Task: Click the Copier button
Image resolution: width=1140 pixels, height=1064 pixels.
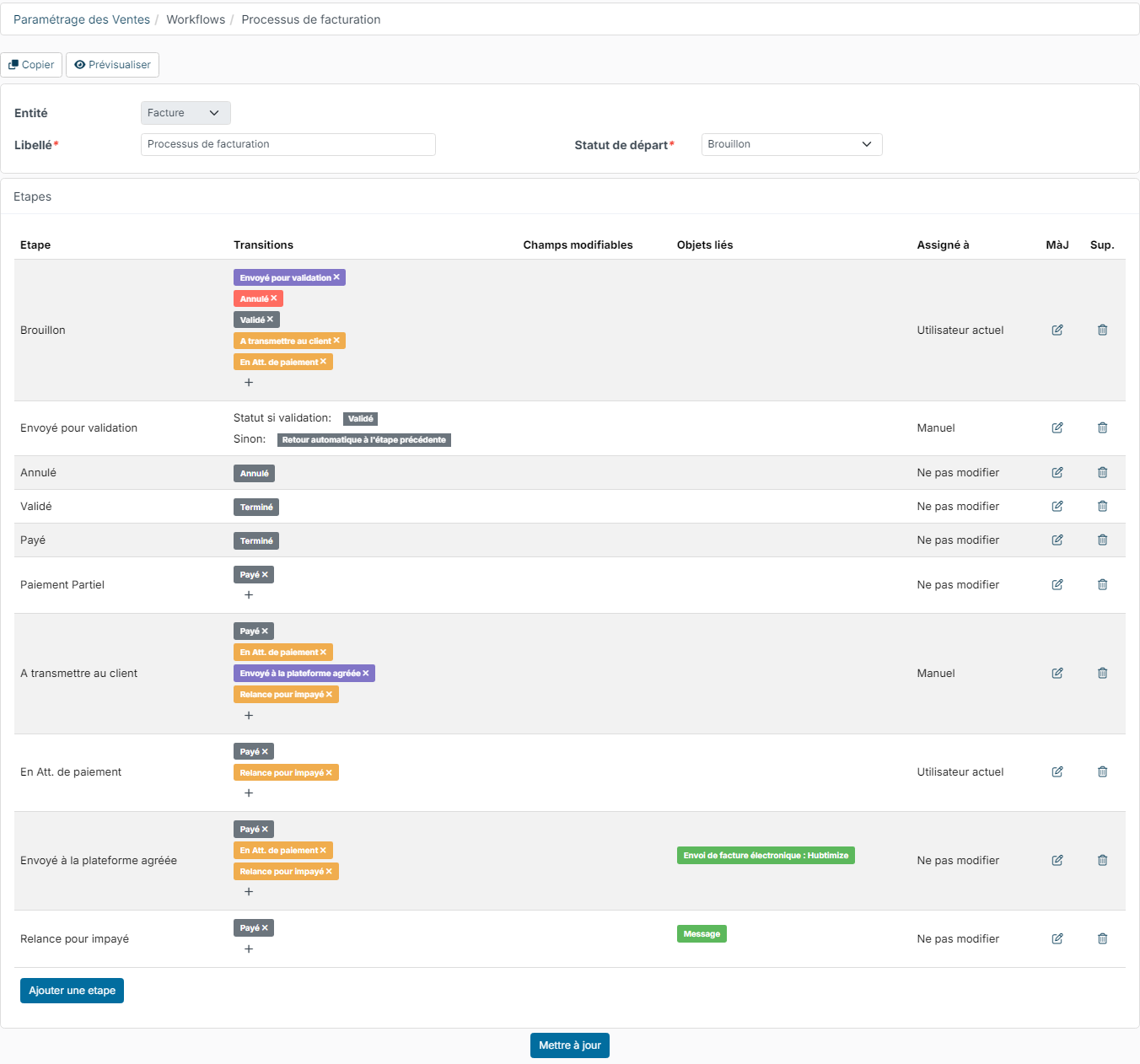Action: [x=31, y=65]
